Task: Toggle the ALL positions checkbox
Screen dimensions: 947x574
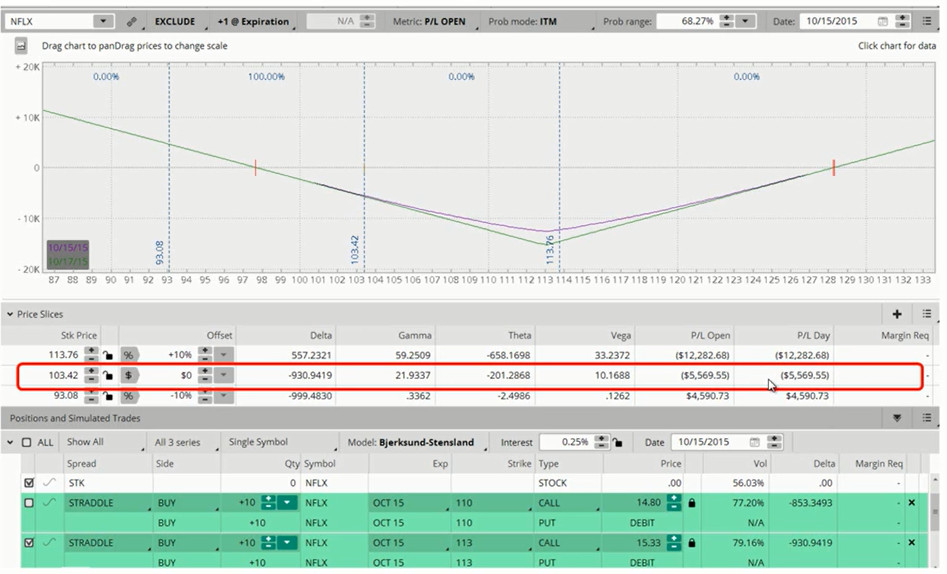Action: 27,442
